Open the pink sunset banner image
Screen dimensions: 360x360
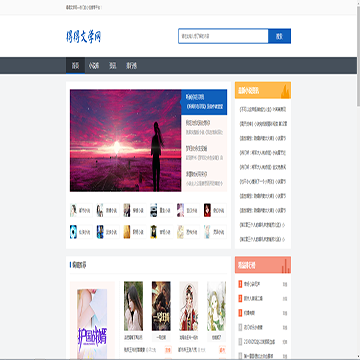[x=126, y=140]
